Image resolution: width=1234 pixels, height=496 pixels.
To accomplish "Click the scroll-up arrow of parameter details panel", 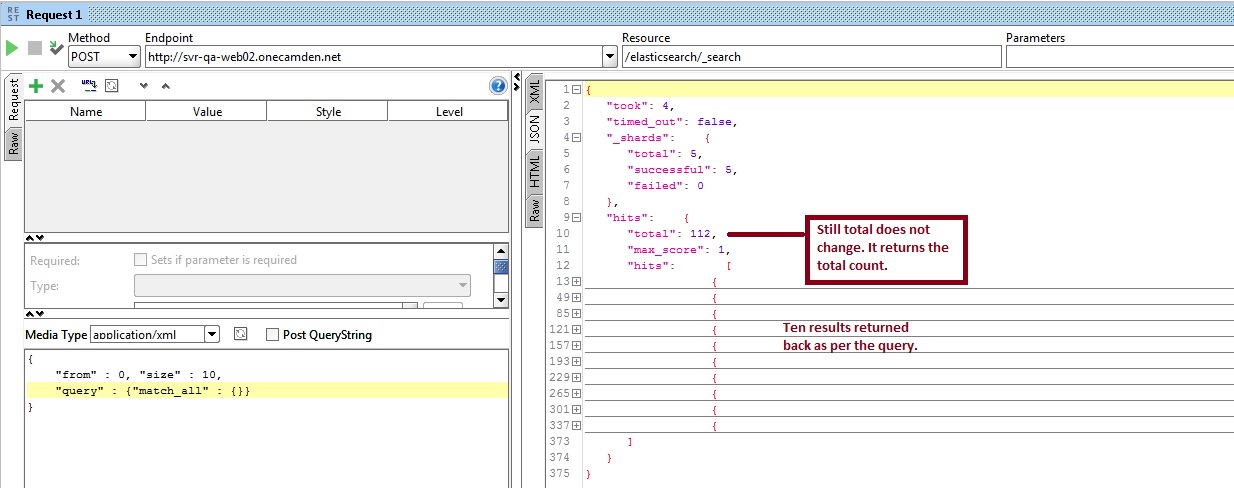I will pyautogui.click(x=501, y=251).
